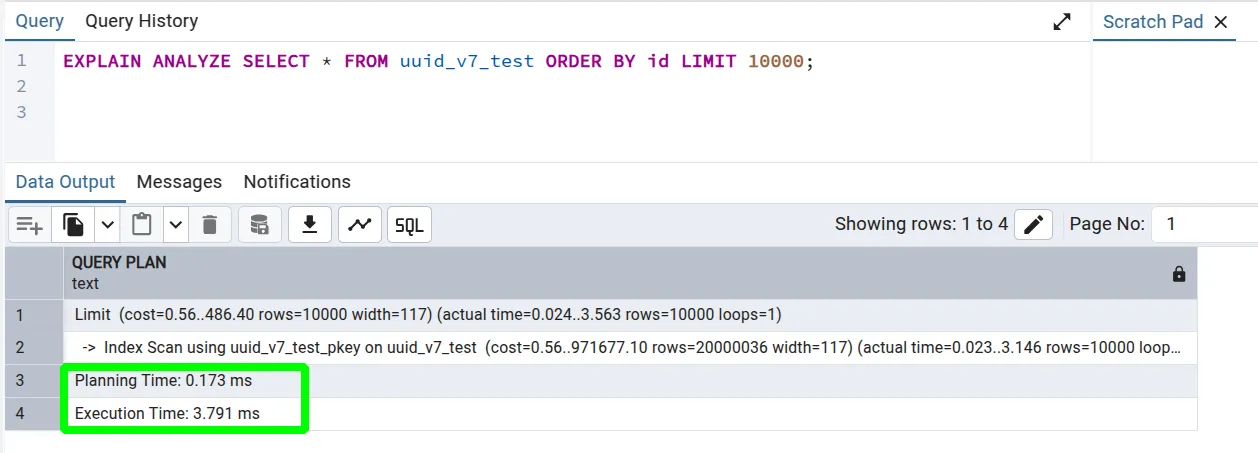
Task: Open the Copy options dropdown arrow
Action: (x=107, y=225)
